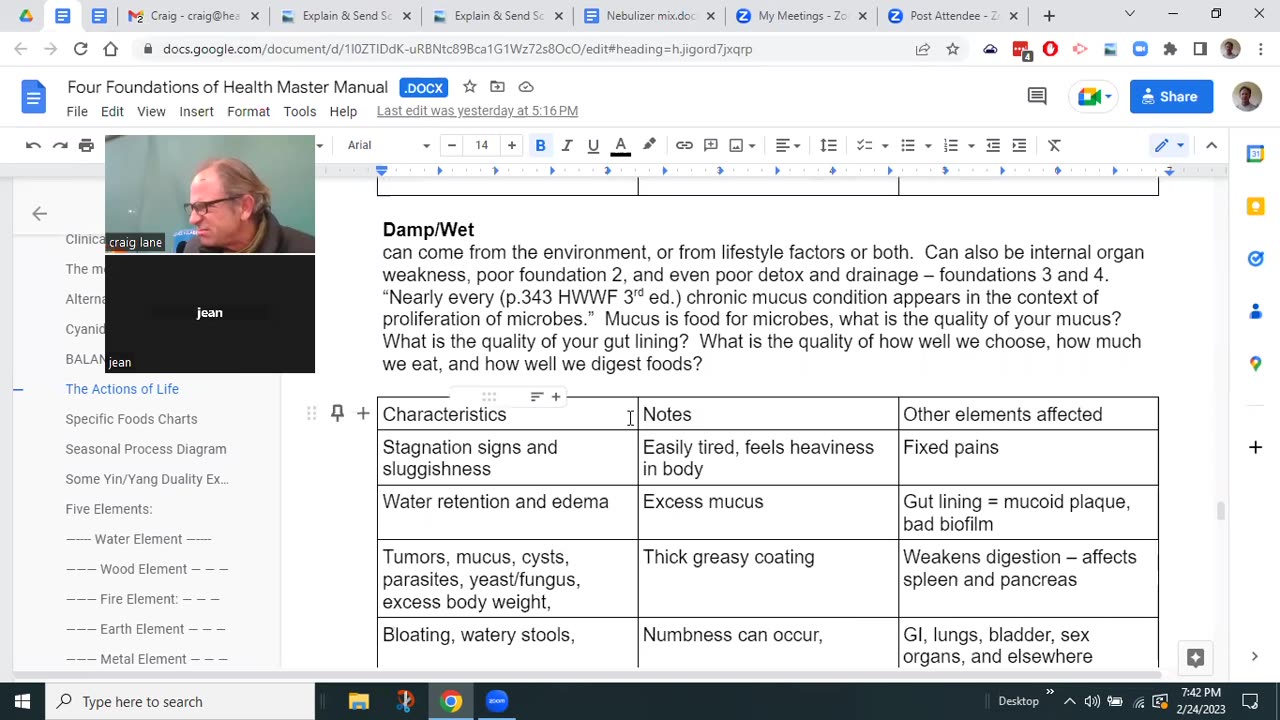Click the Print icon in the toolbar
1280x720 pixels.
[x=87, y=146]
